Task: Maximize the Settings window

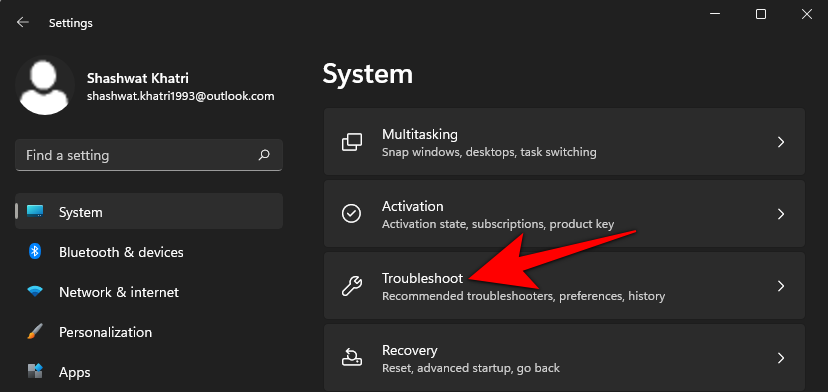Action: click(x=761, y=14)
